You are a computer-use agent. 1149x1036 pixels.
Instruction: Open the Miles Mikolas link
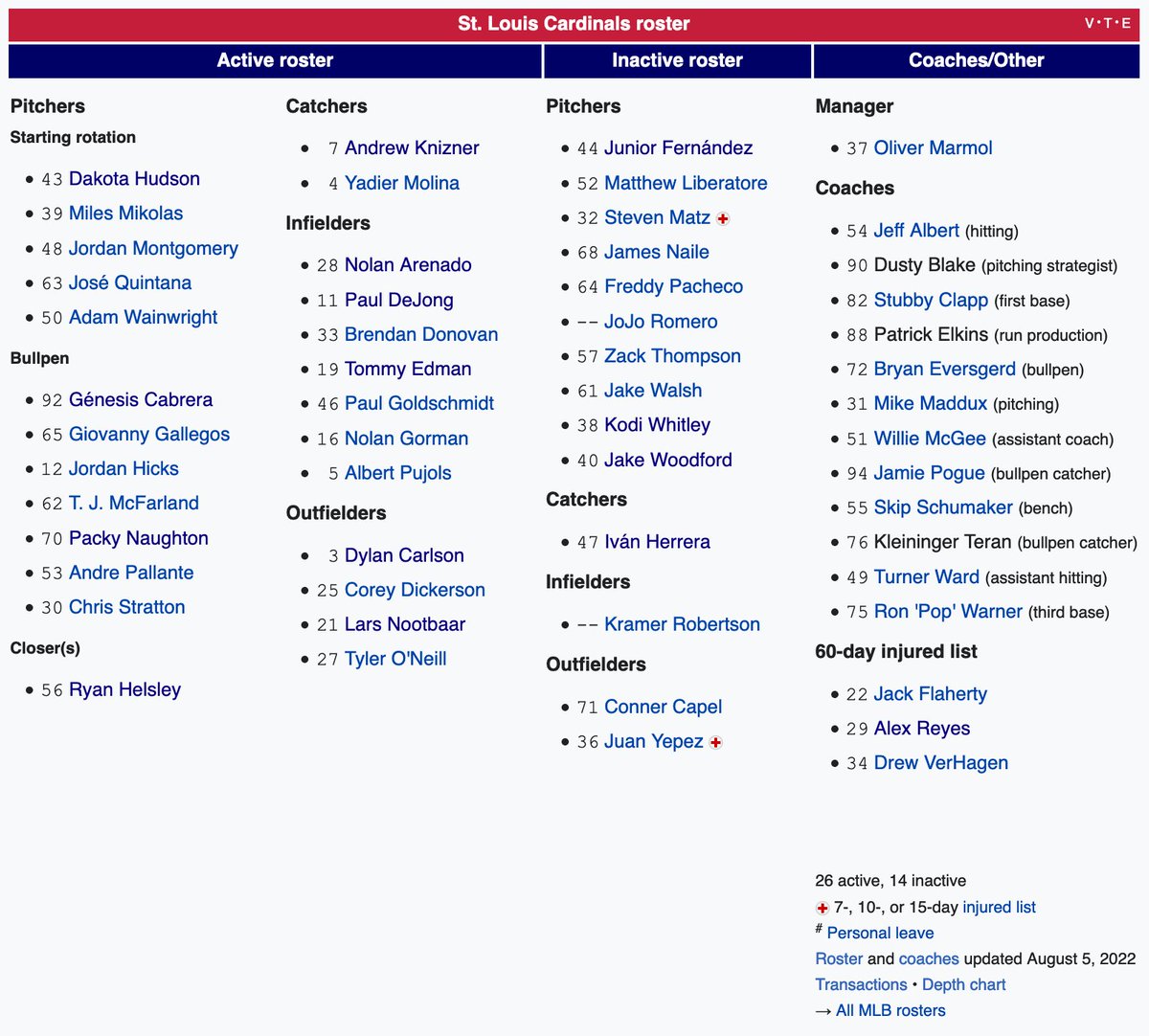(125, 214)
